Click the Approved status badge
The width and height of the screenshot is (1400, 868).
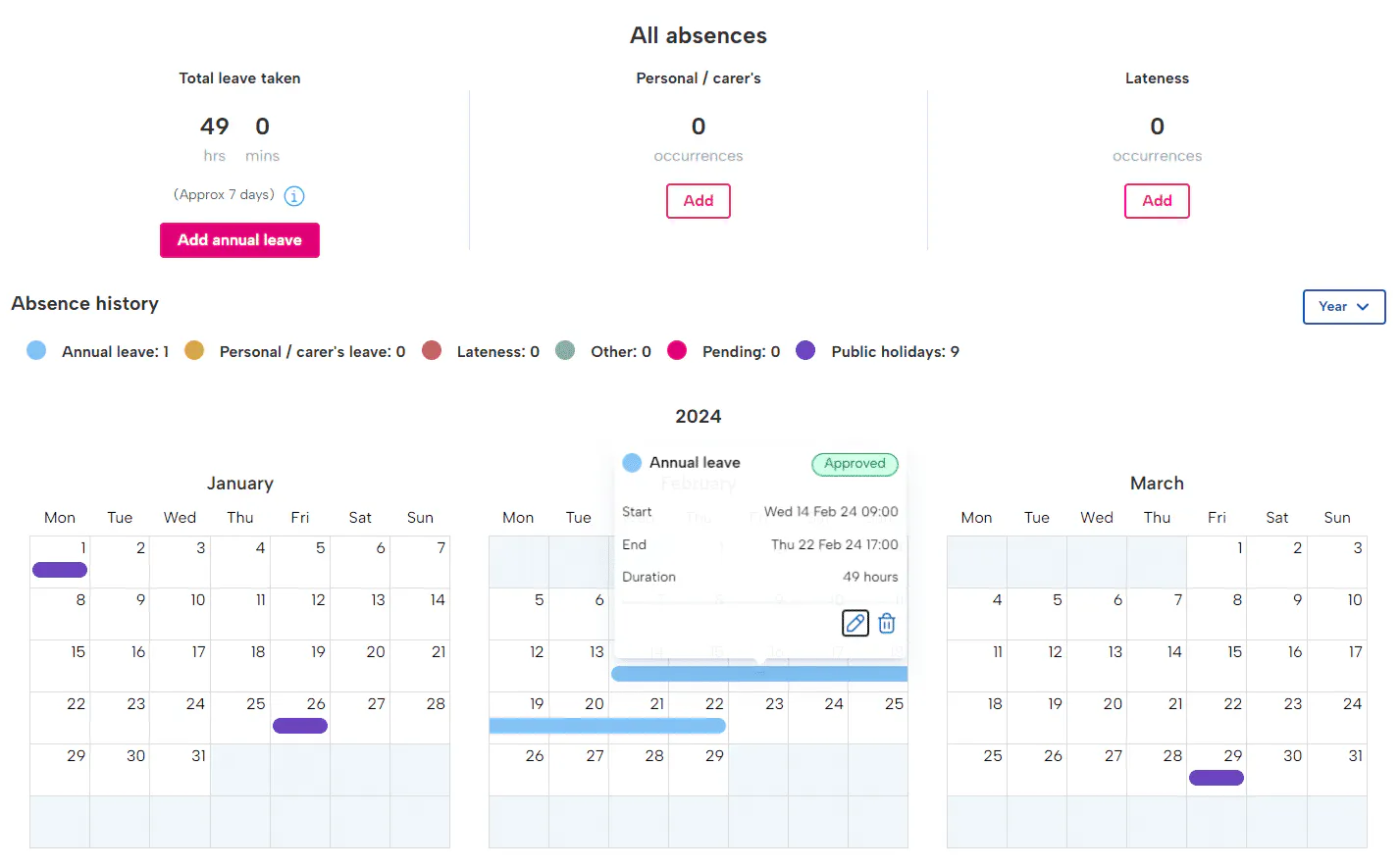tap(855, 464)
